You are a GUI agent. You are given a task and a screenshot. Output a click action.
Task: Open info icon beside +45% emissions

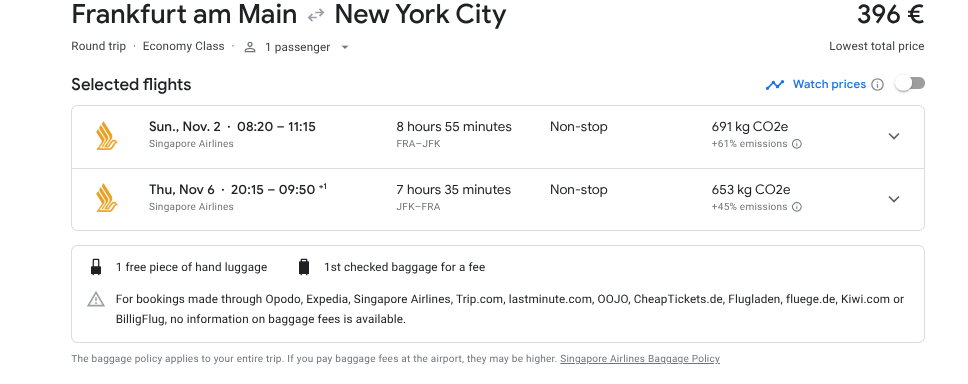[x=797, y=207]
